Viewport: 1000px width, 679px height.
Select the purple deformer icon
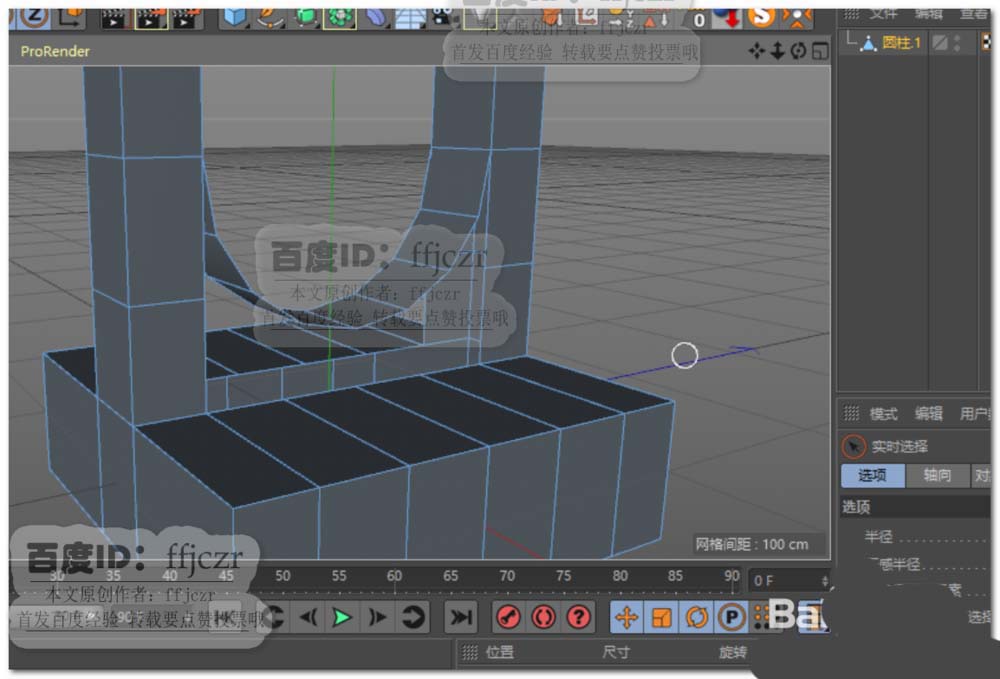376,17
